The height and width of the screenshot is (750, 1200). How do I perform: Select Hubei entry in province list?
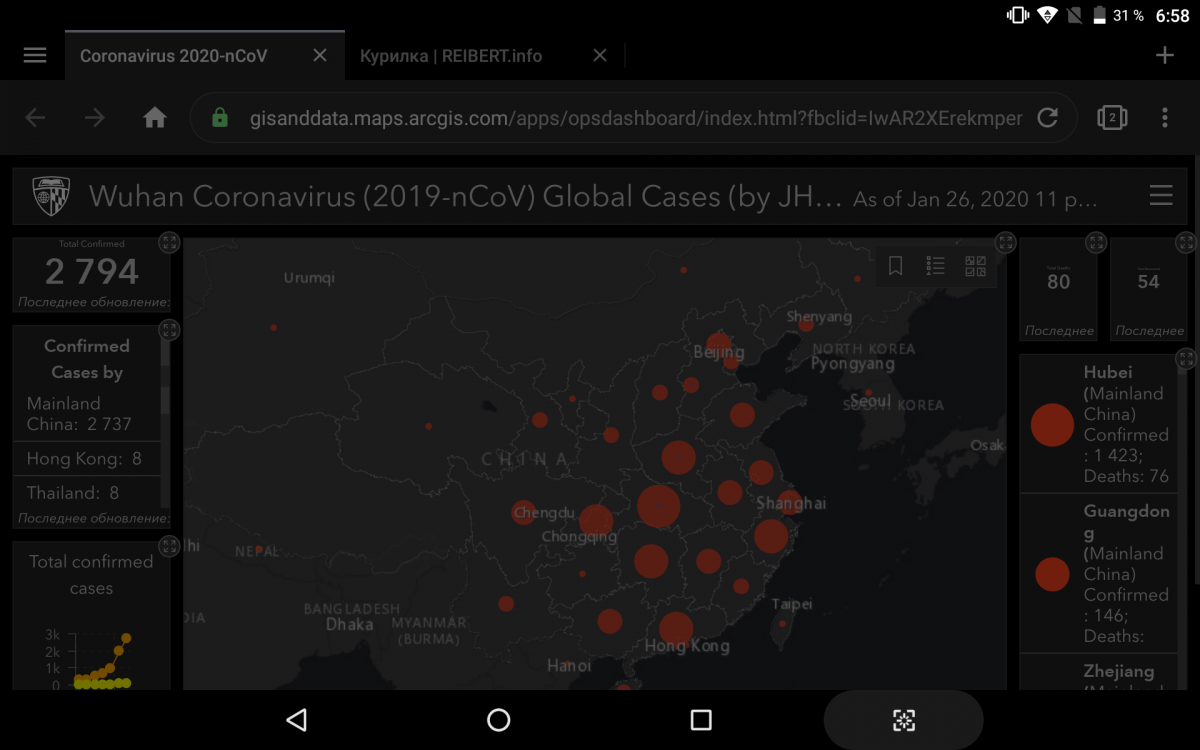pyautogui.click(x=1099, y=424)
